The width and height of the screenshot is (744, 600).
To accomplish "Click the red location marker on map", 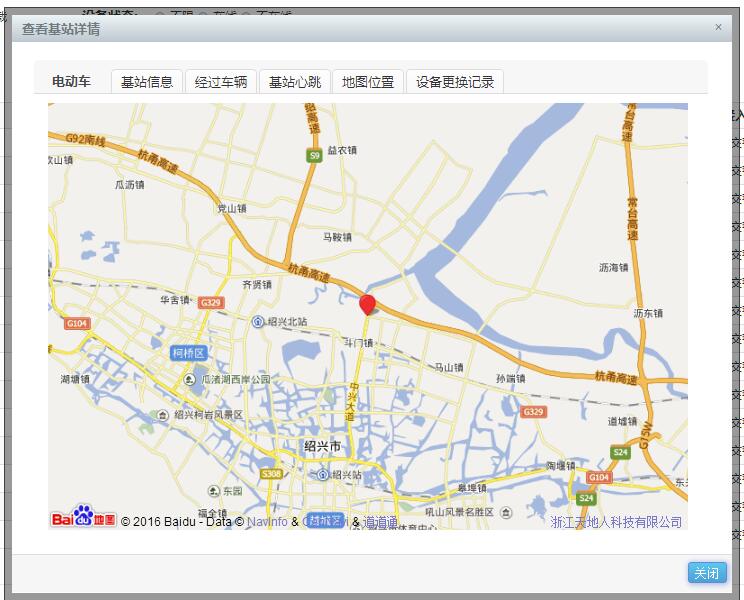I will point(367,305).
